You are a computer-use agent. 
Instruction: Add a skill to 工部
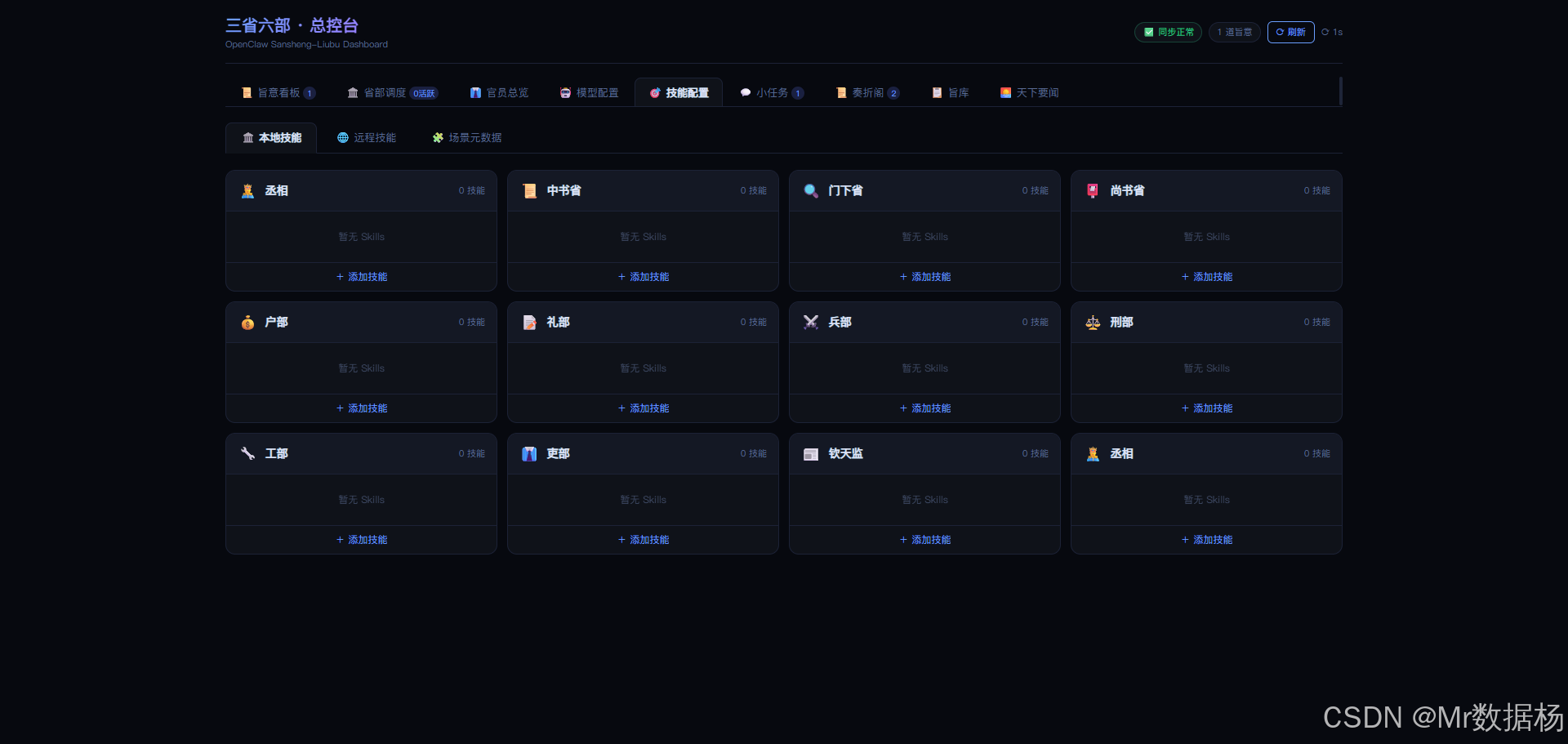[361, 540]
